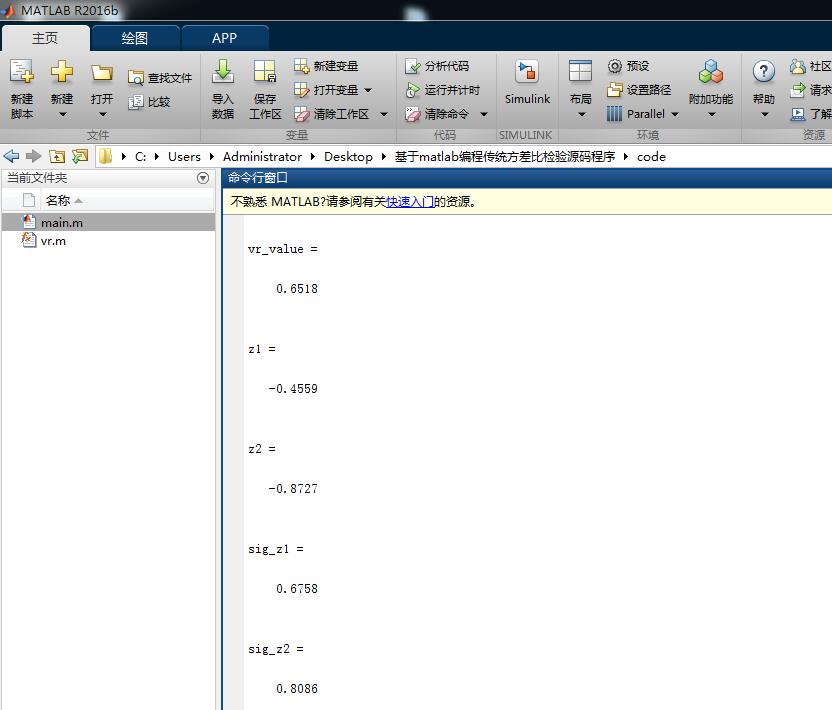Click Open Variable (打开变量) button
Image resolution: width=832 pixels, height=710 pixels.
point(327,90)
